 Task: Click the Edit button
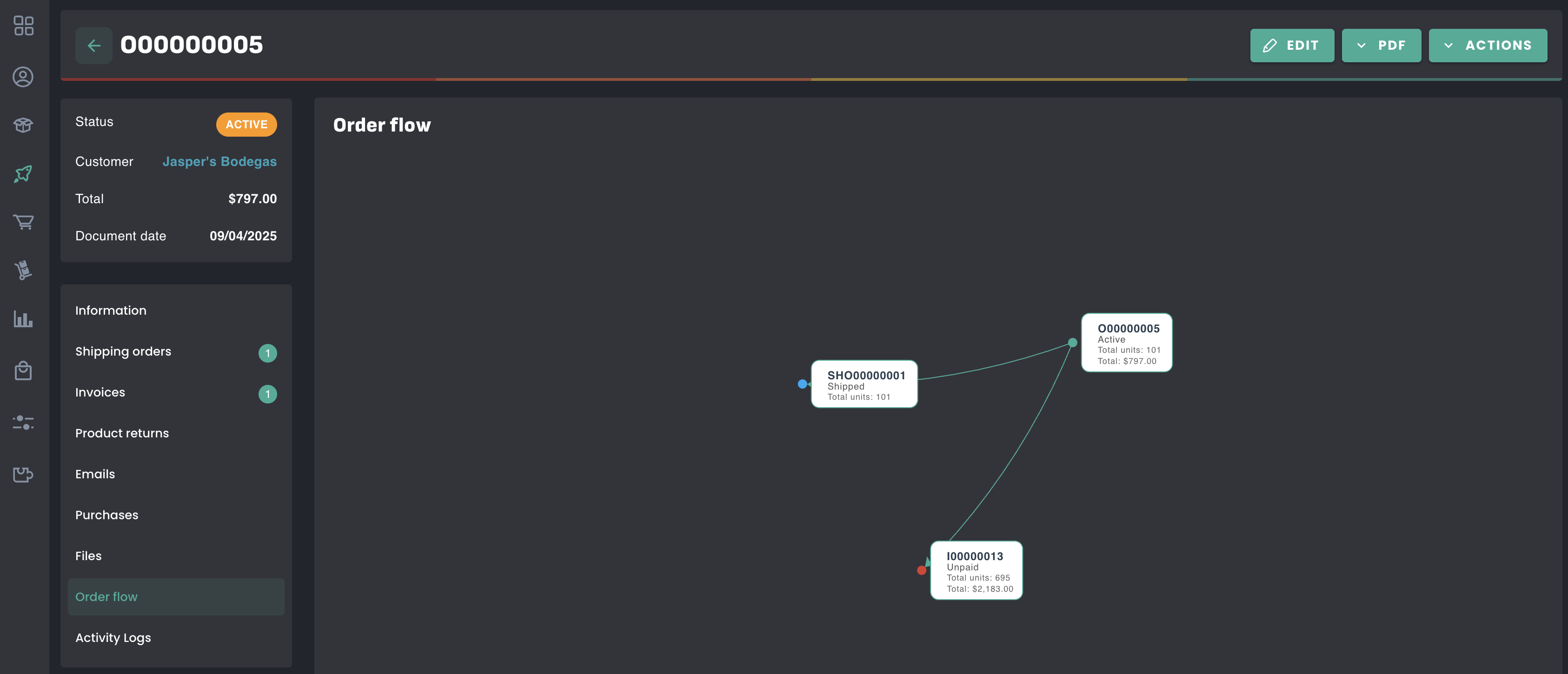1292,46
